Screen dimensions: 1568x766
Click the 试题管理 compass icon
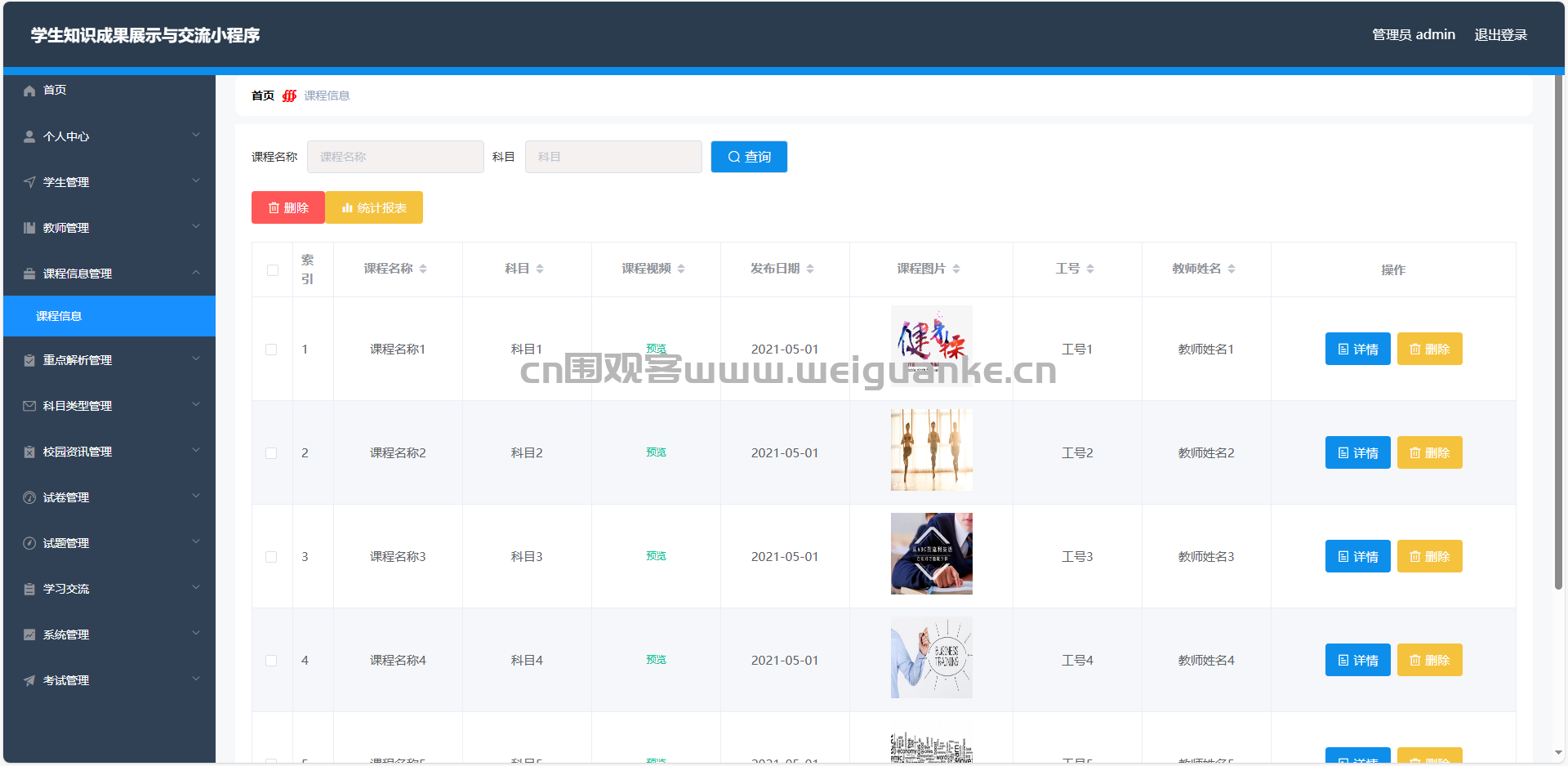point(29,543)
